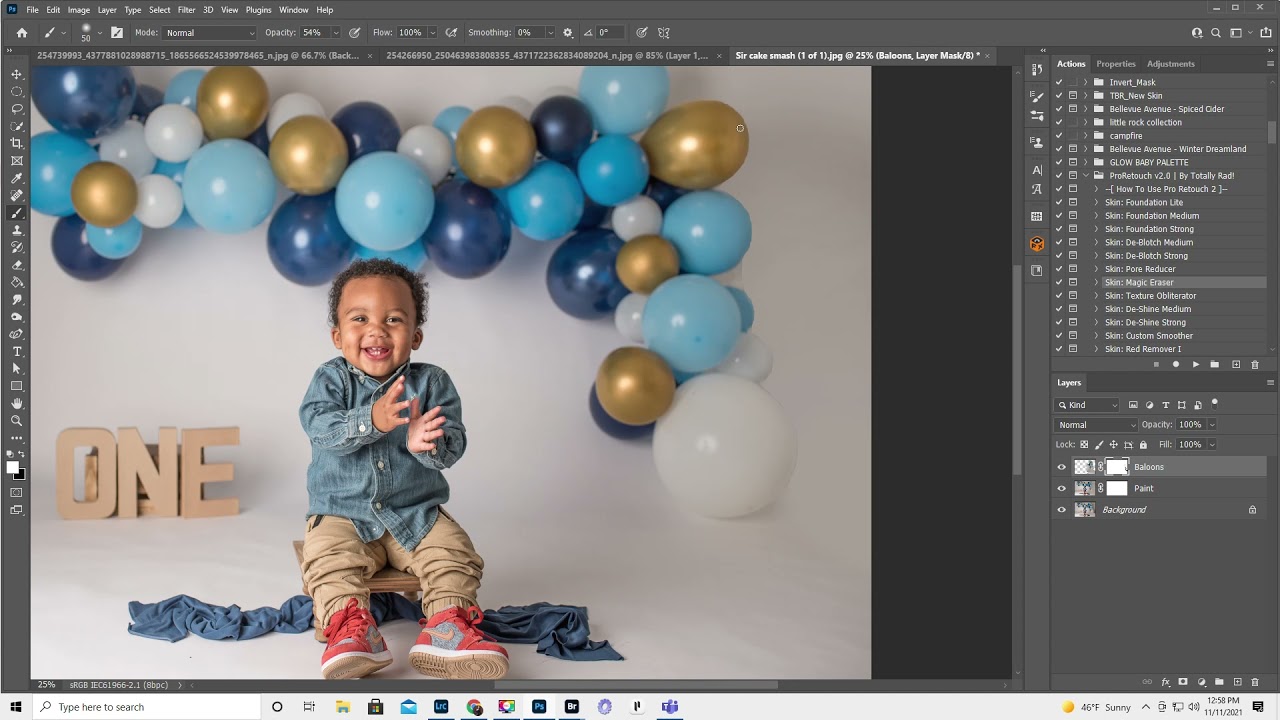Open the Plugins menu

[258, 10]
